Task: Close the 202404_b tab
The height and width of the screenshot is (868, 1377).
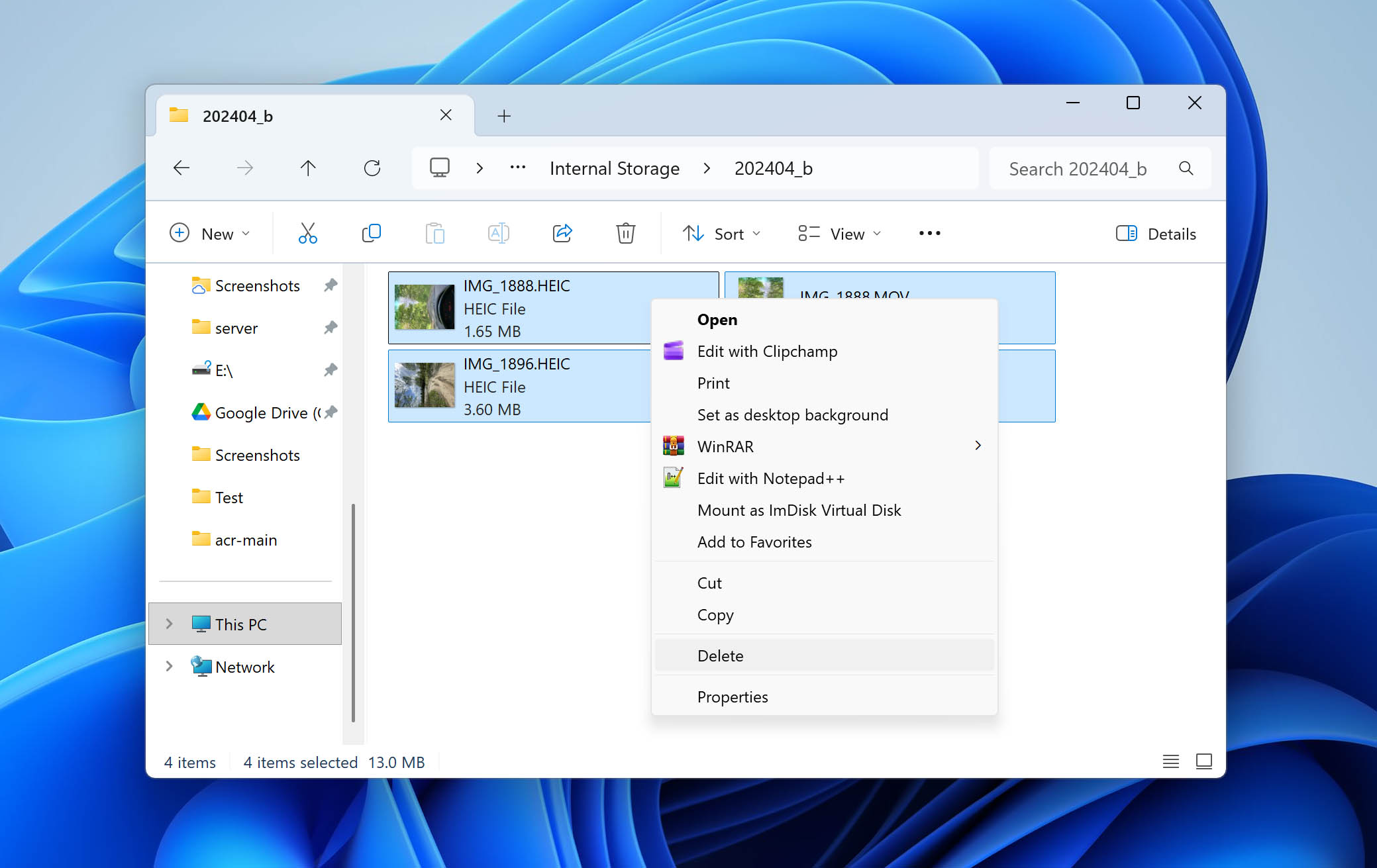Action: pos(446,115)
